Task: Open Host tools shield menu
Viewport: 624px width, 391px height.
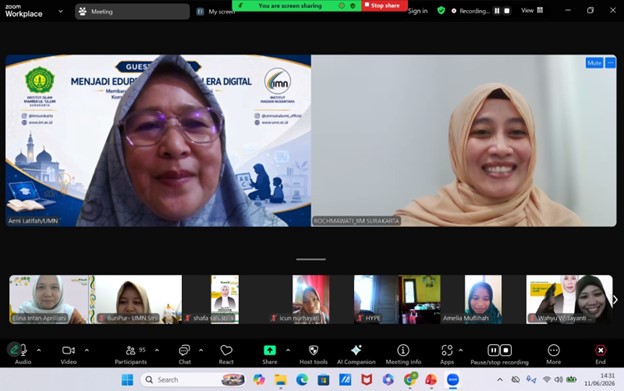Action: point(314,353)
